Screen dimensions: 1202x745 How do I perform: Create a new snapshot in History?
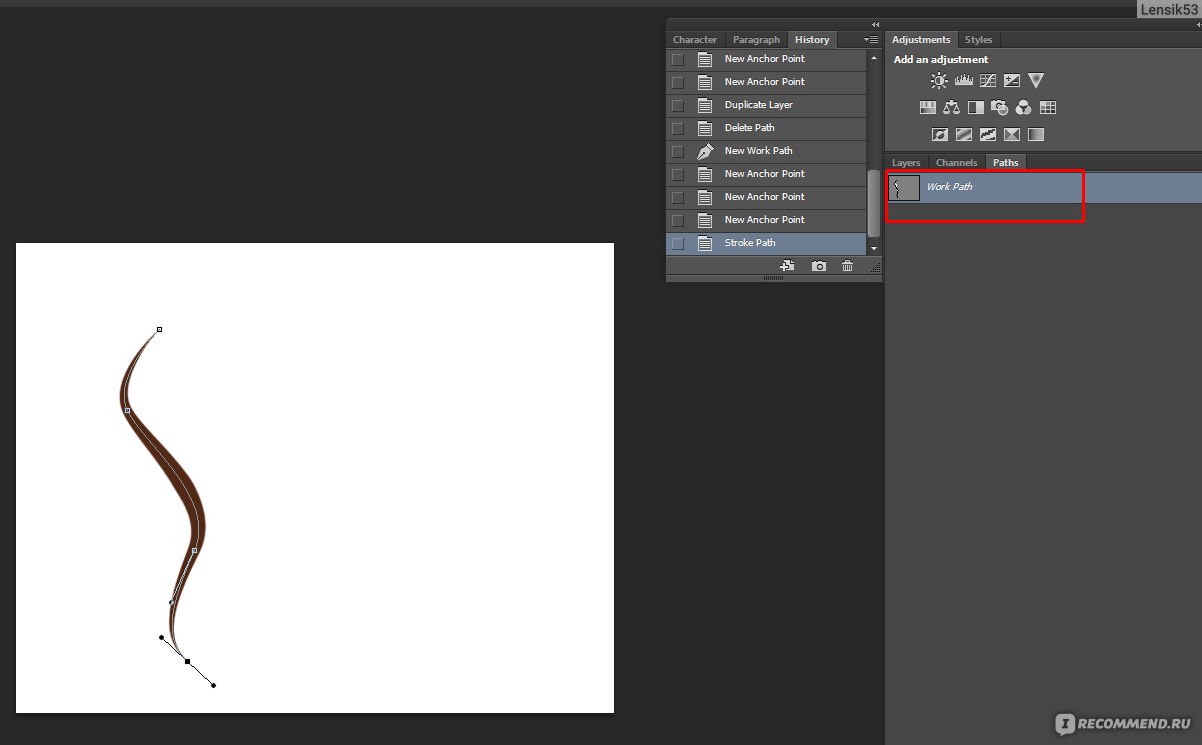[x=819, y=266]
